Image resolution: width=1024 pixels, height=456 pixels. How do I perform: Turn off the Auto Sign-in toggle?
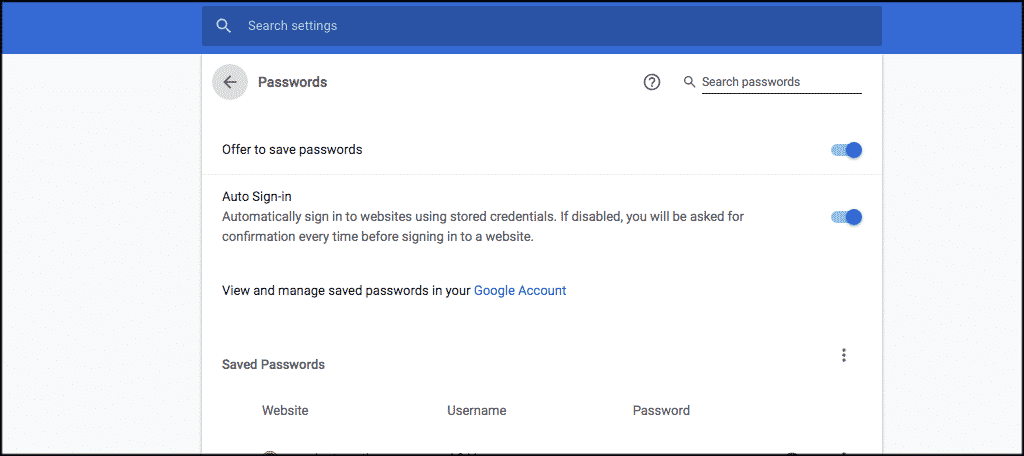846,217
